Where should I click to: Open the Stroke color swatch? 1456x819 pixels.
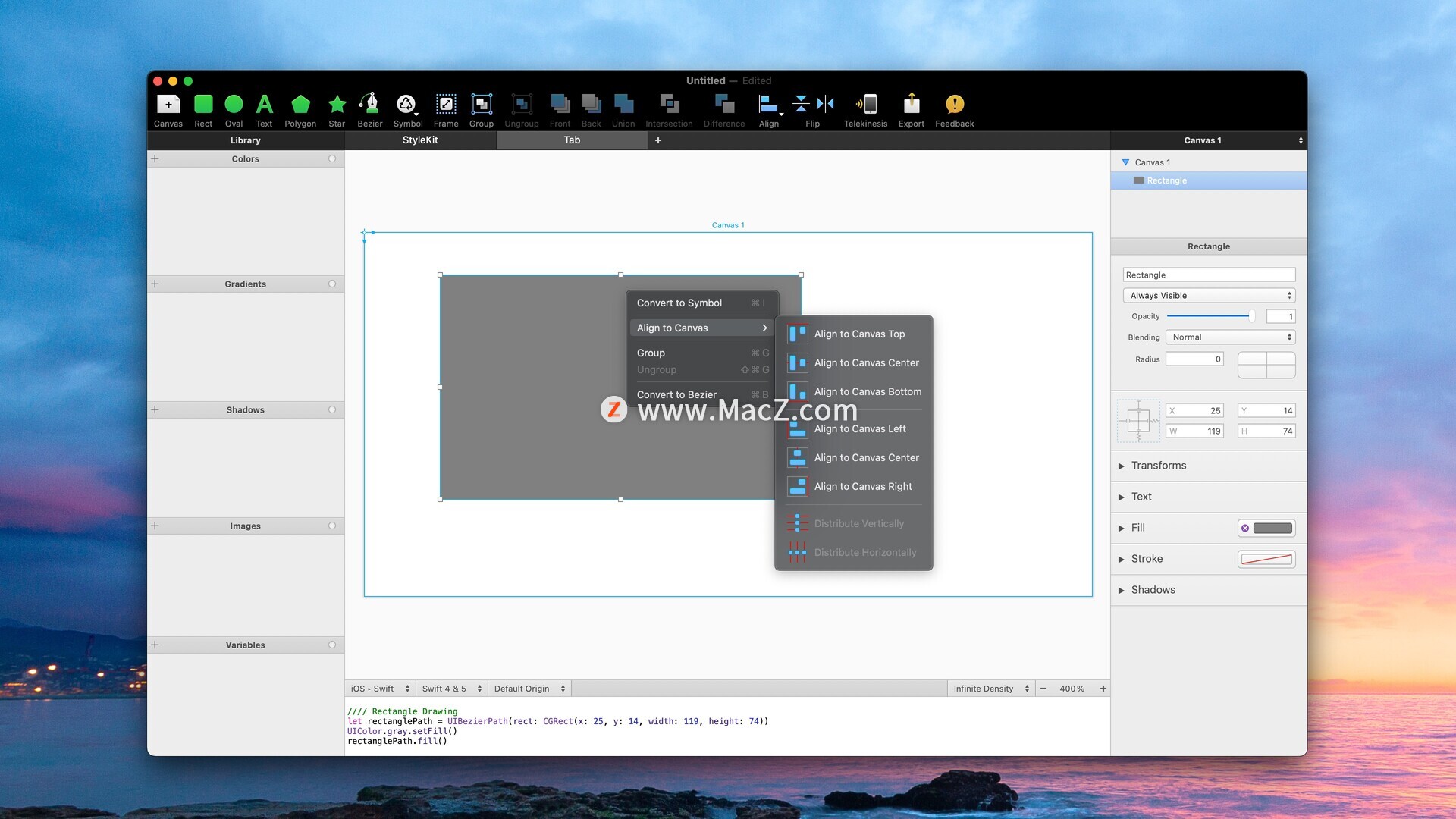(x=1266, y=559)
